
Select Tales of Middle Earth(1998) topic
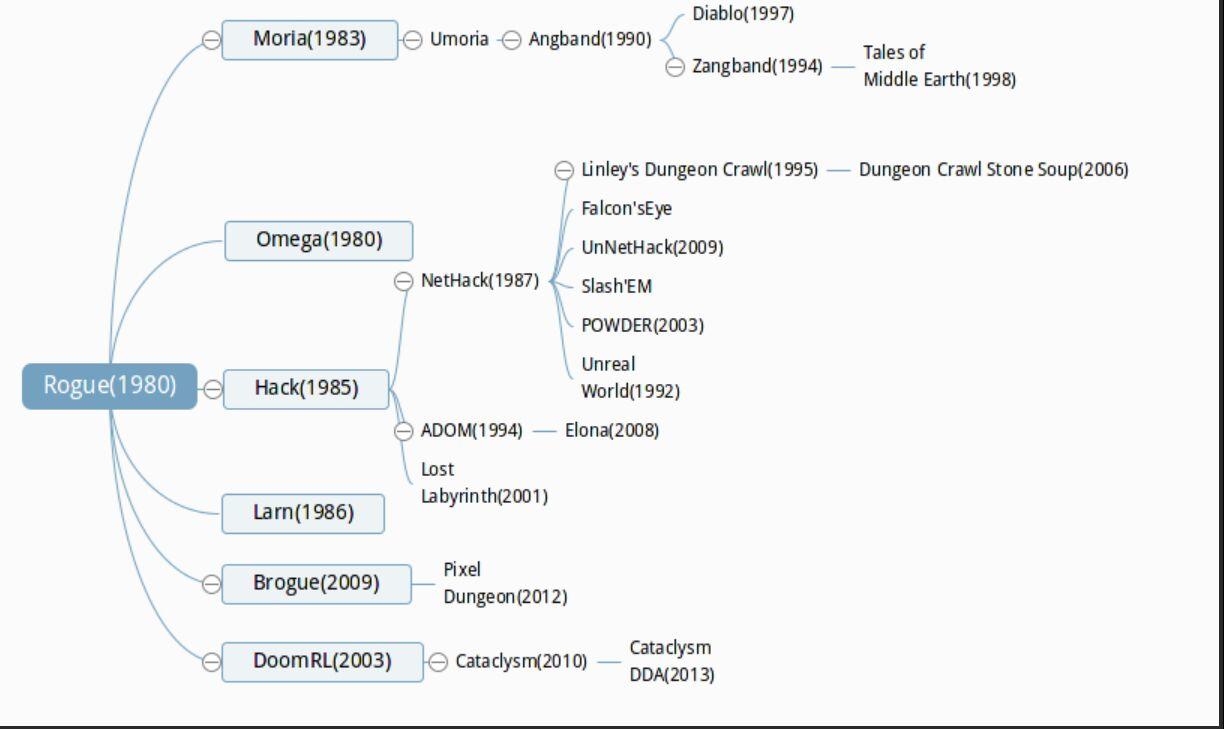click(x=940, y=66)
